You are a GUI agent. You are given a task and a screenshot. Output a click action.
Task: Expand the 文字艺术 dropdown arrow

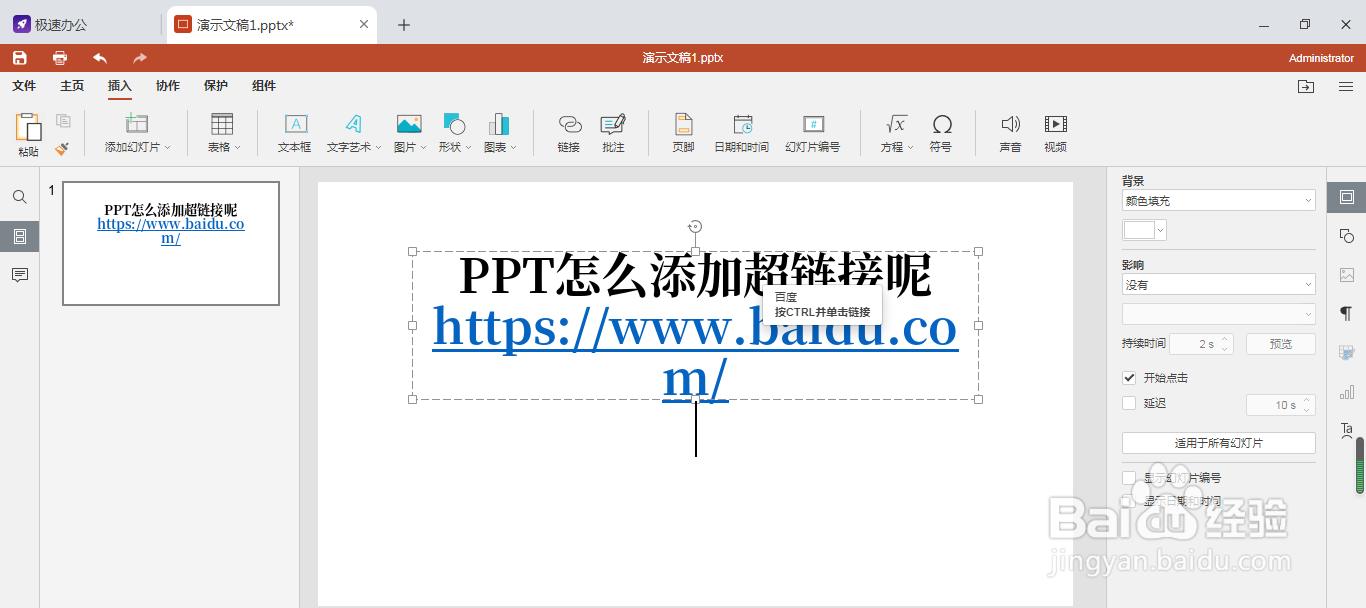[x=378, y=147]
